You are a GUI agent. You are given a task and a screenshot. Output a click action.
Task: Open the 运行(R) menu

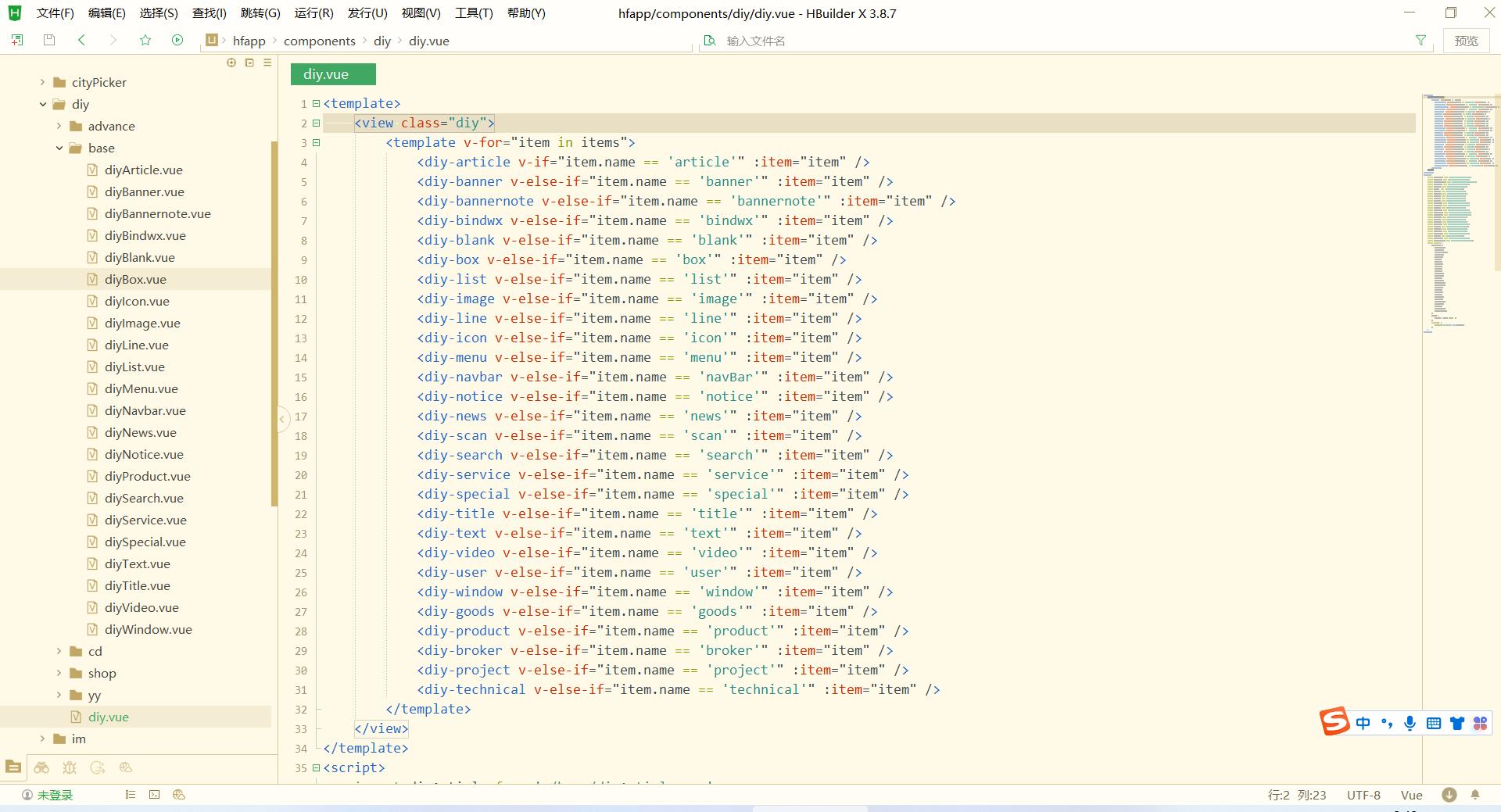point(313,13)
